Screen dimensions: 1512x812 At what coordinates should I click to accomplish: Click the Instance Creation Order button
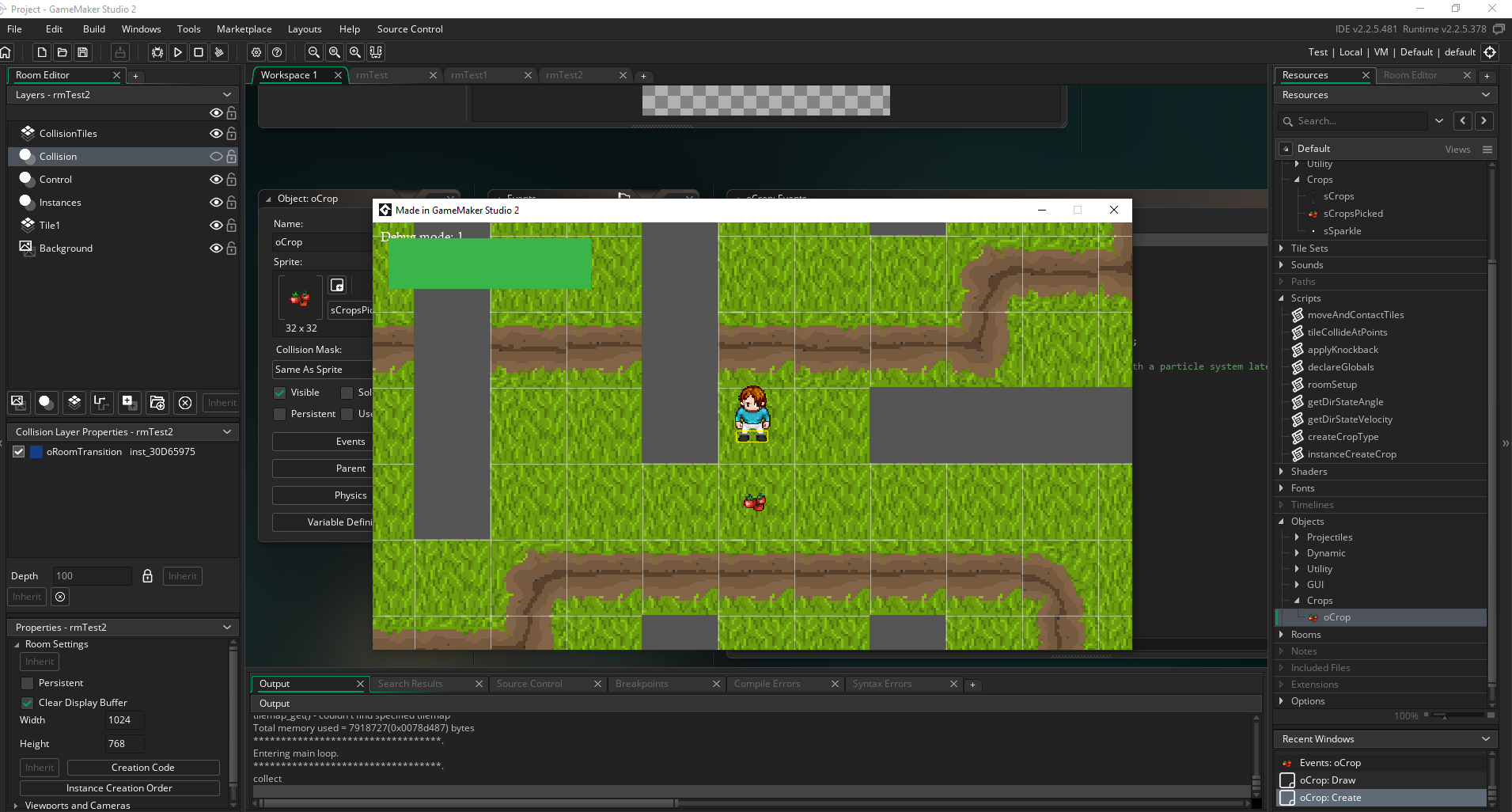(x=119, y=787)
